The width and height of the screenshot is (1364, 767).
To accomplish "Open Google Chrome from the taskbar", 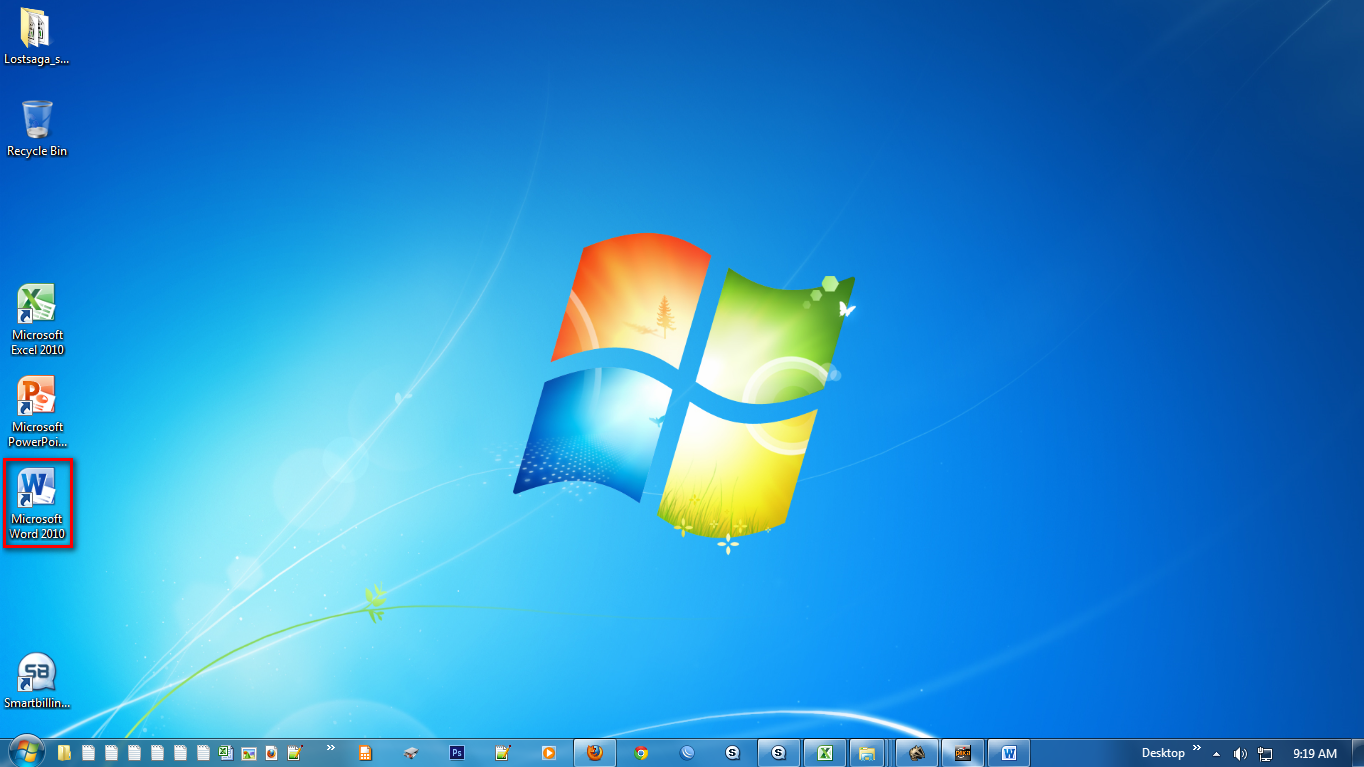I will 640,752.
